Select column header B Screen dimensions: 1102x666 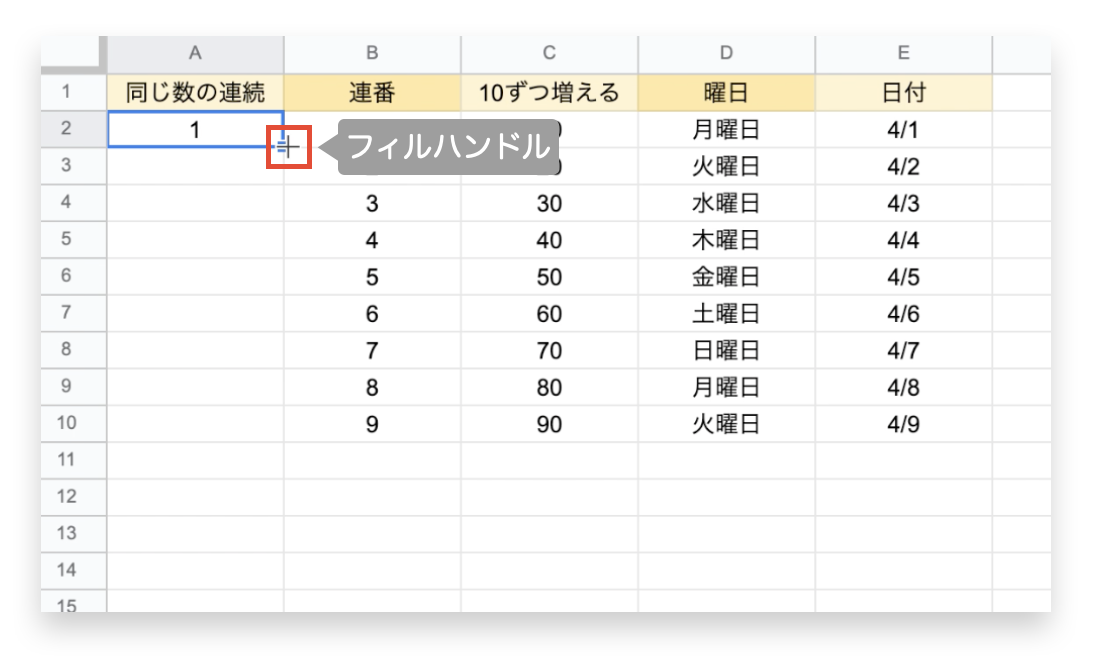point(372,54)
